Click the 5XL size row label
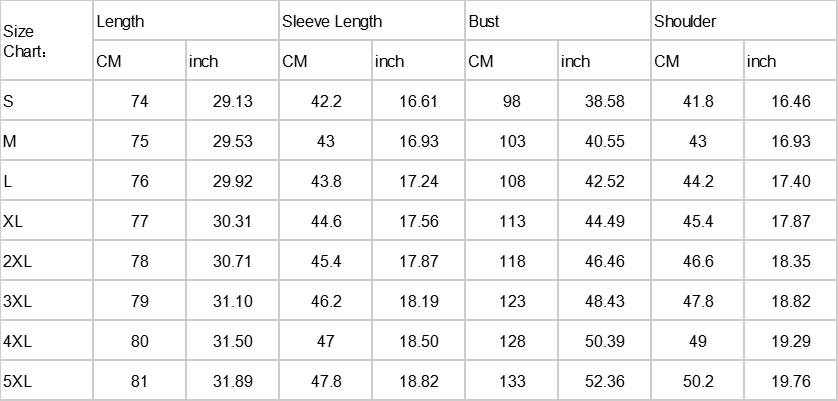The height and width of the screenshot is (401, 838). pyautogui.click(x=18, y=381)
